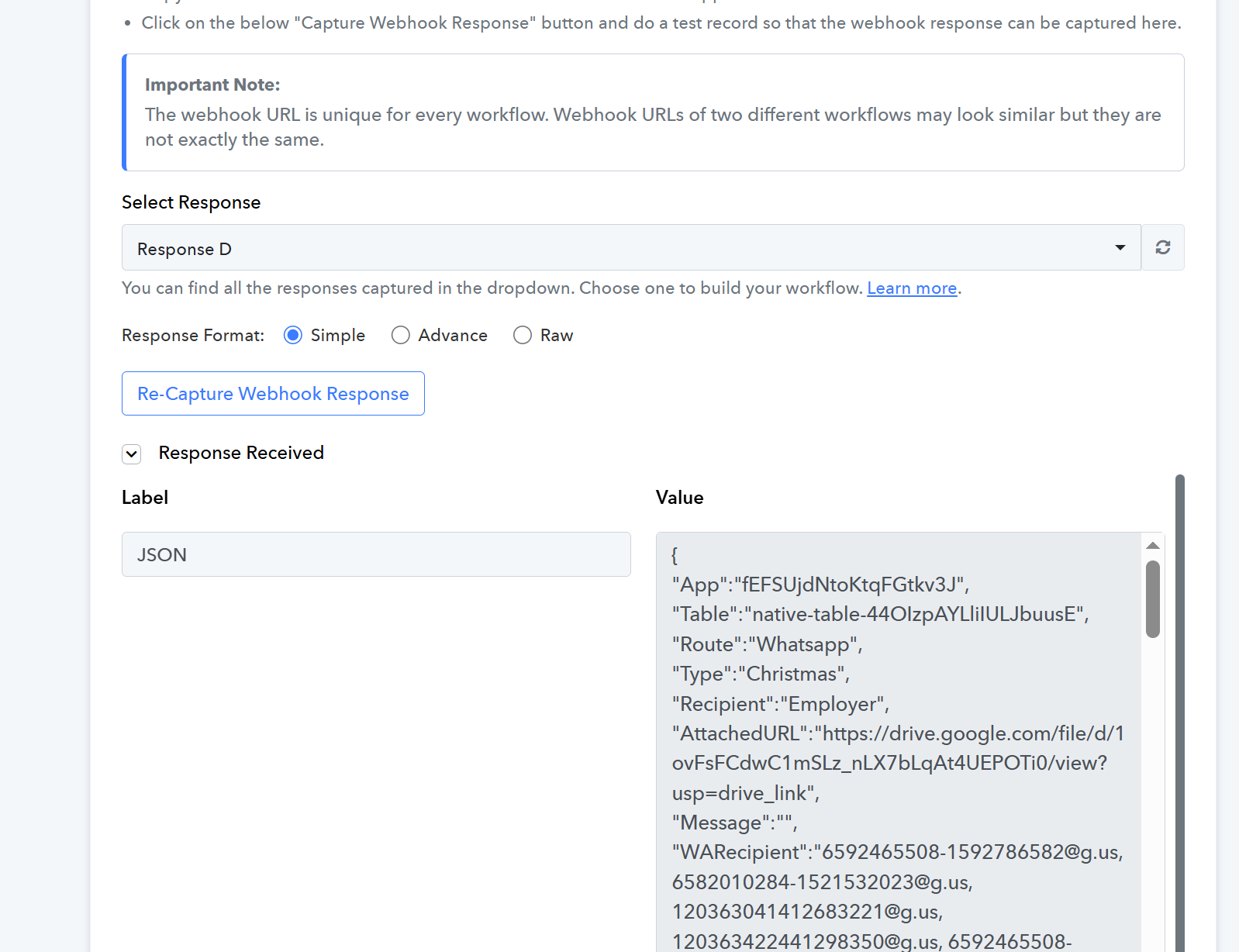Click the refresh responses icon
This screenshot has height=952, width=1239.
pos(1162,247)
